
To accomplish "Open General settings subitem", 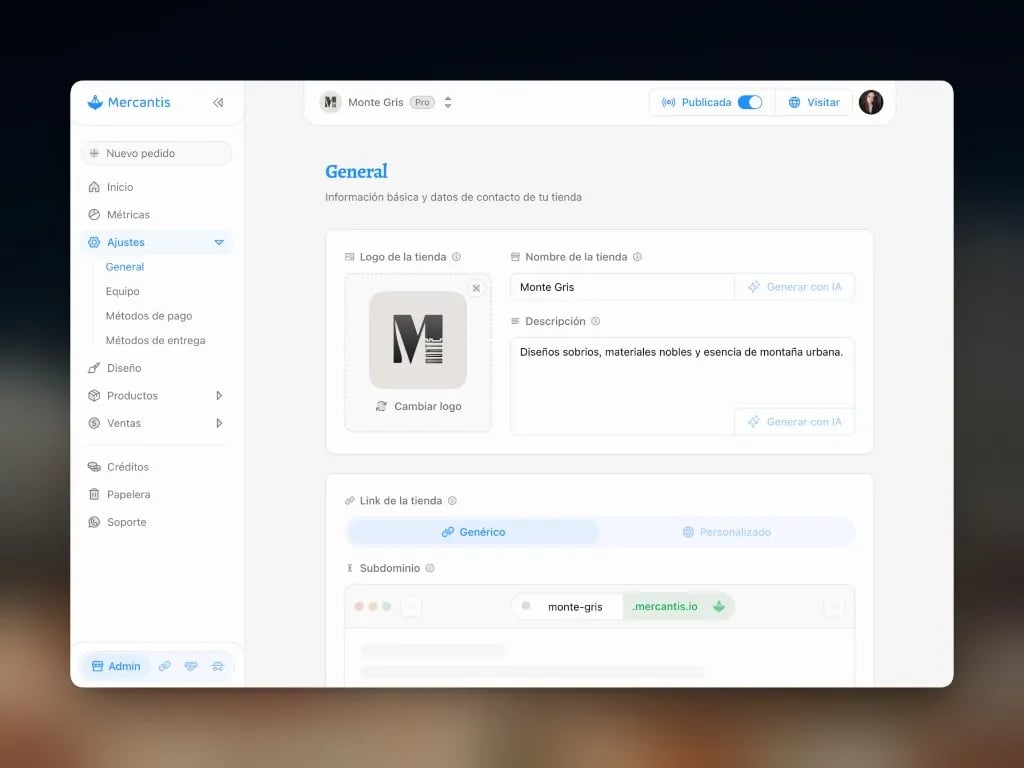I will point(125,266).
